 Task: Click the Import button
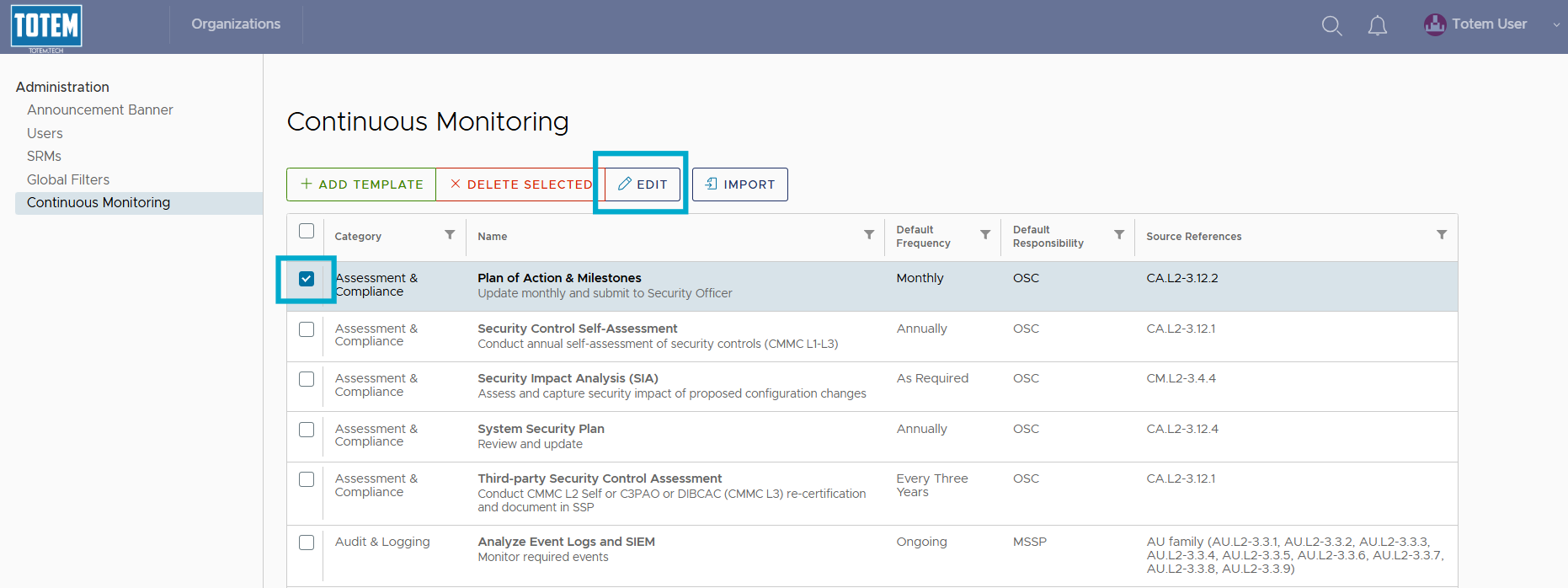click(740, 184)
